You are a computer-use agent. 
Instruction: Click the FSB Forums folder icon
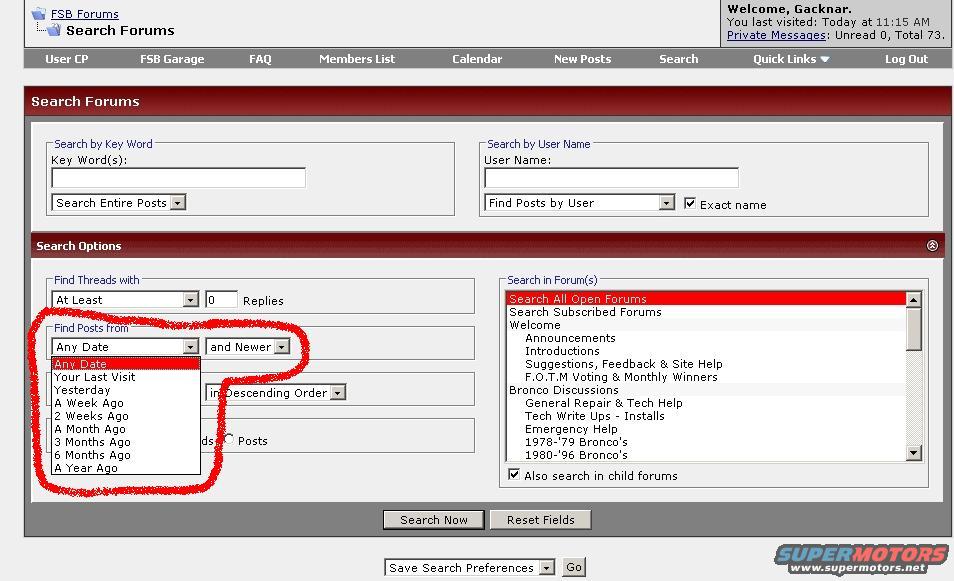pyautogui.click(x=39, y=14)
